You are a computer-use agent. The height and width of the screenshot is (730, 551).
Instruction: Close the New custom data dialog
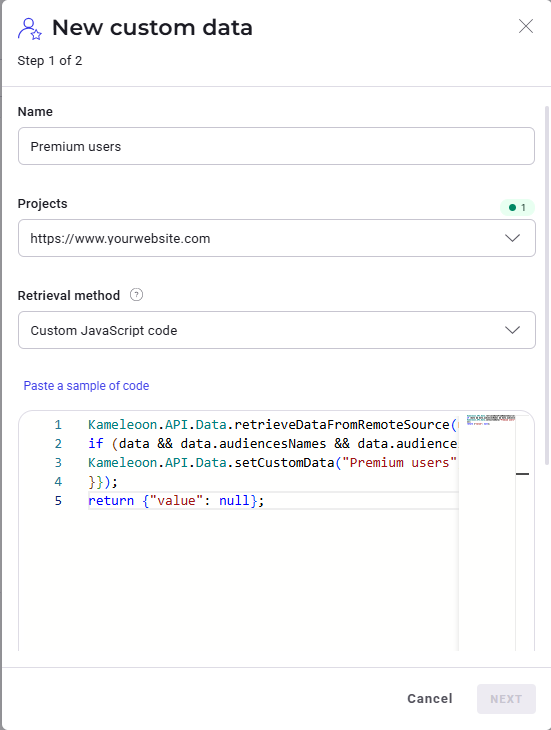pyautogui.click(x=526, y=27)
